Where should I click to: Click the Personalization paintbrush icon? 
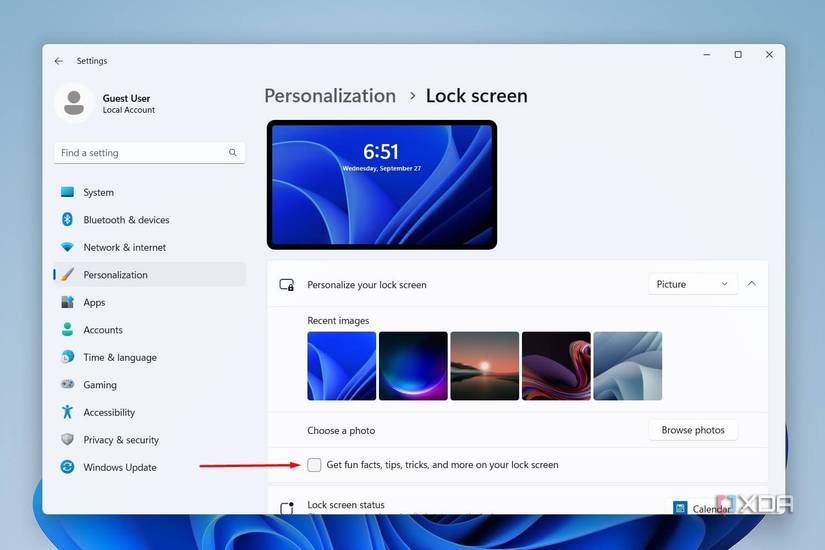click(67, 274)
